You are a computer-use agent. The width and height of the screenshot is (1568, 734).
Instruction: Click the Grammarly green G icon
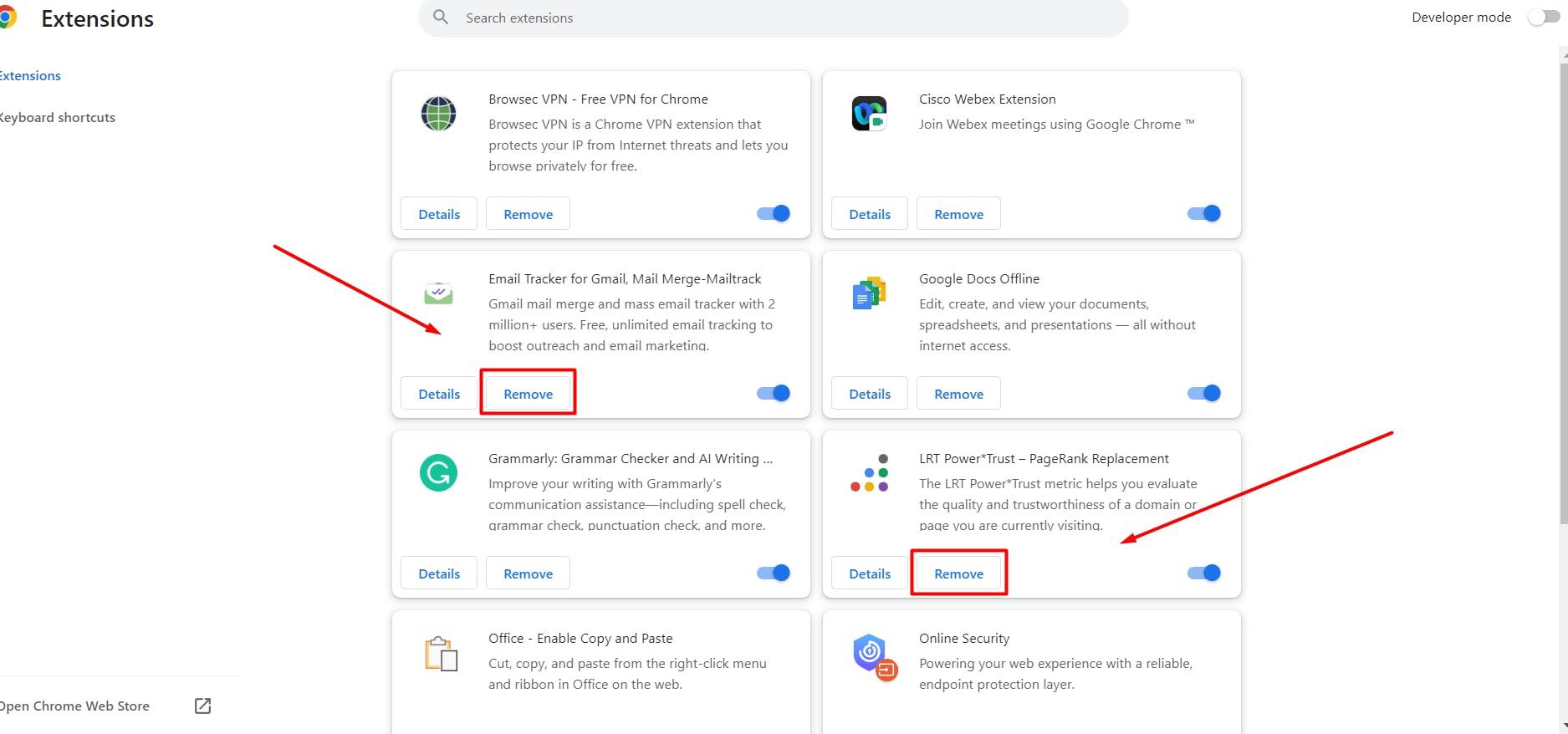point(438,473)
